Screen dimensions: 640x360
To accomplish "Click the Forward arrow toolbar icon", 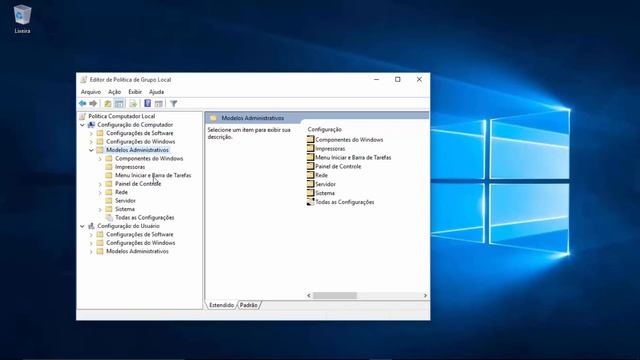I will click(x=93, y=104).
